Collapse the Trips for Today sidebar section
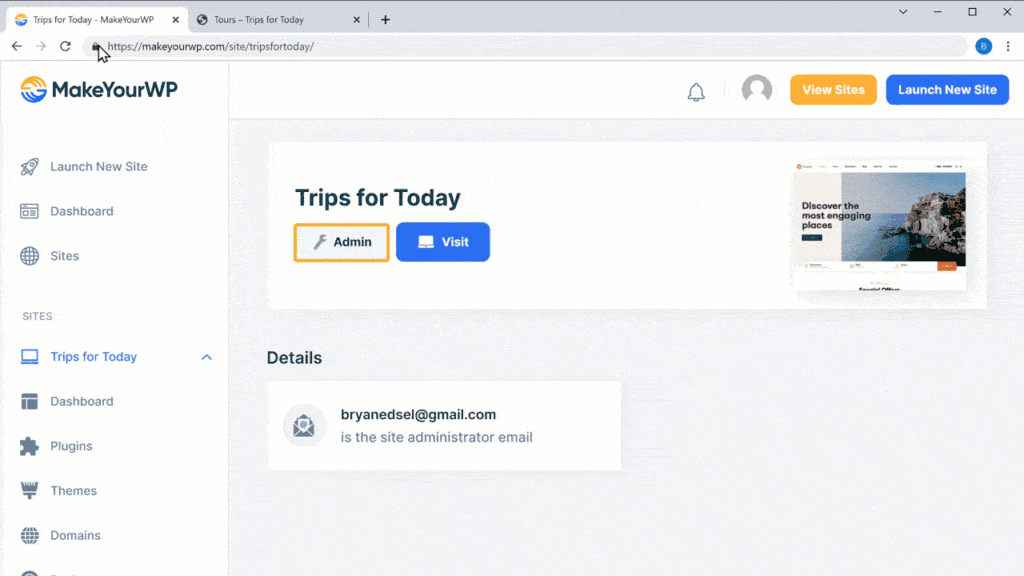The image size is (1024, 576). (x=207, y=357)
